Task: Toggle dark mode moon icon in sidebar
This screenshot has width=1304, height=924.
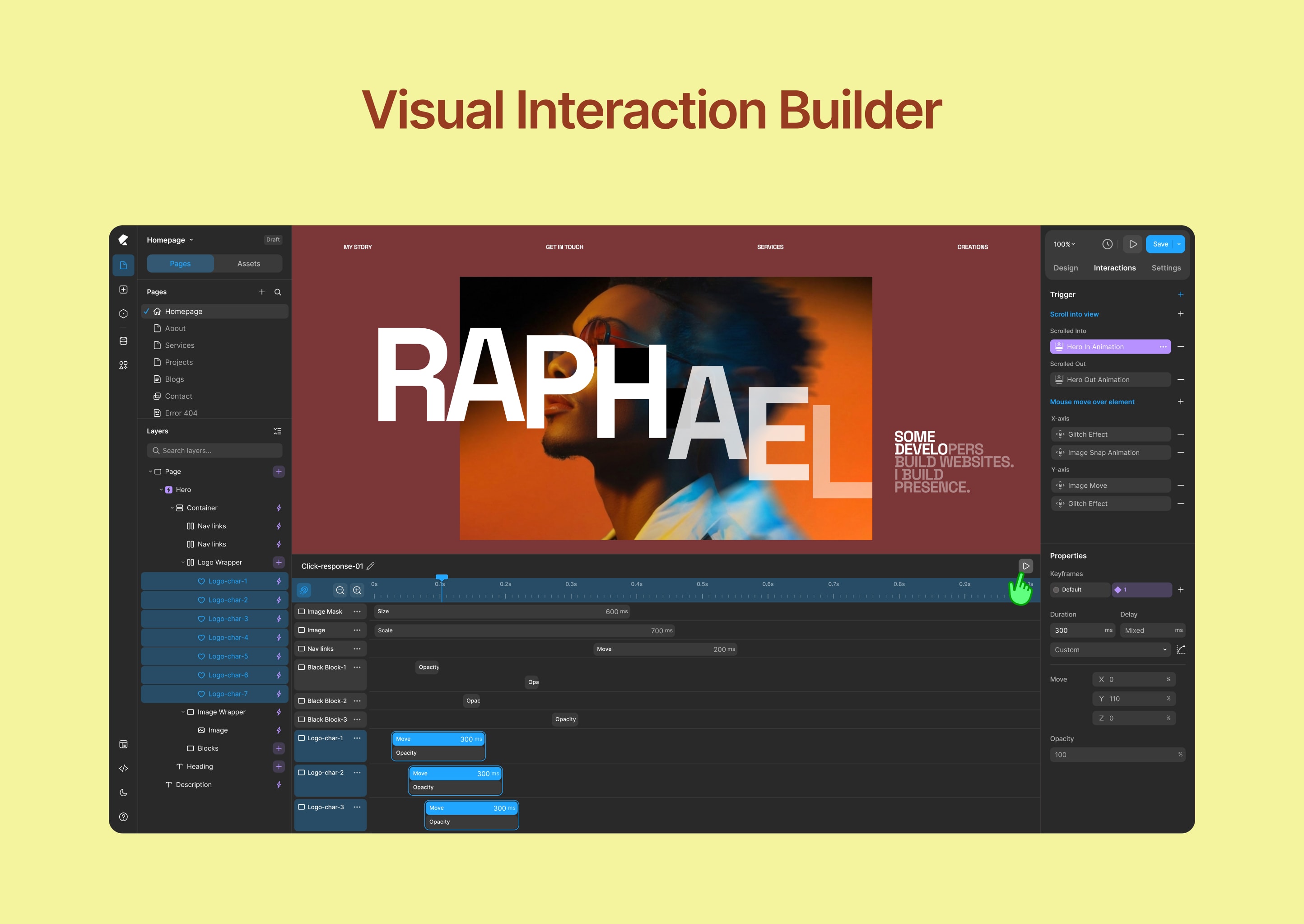Action: [123, 793]
